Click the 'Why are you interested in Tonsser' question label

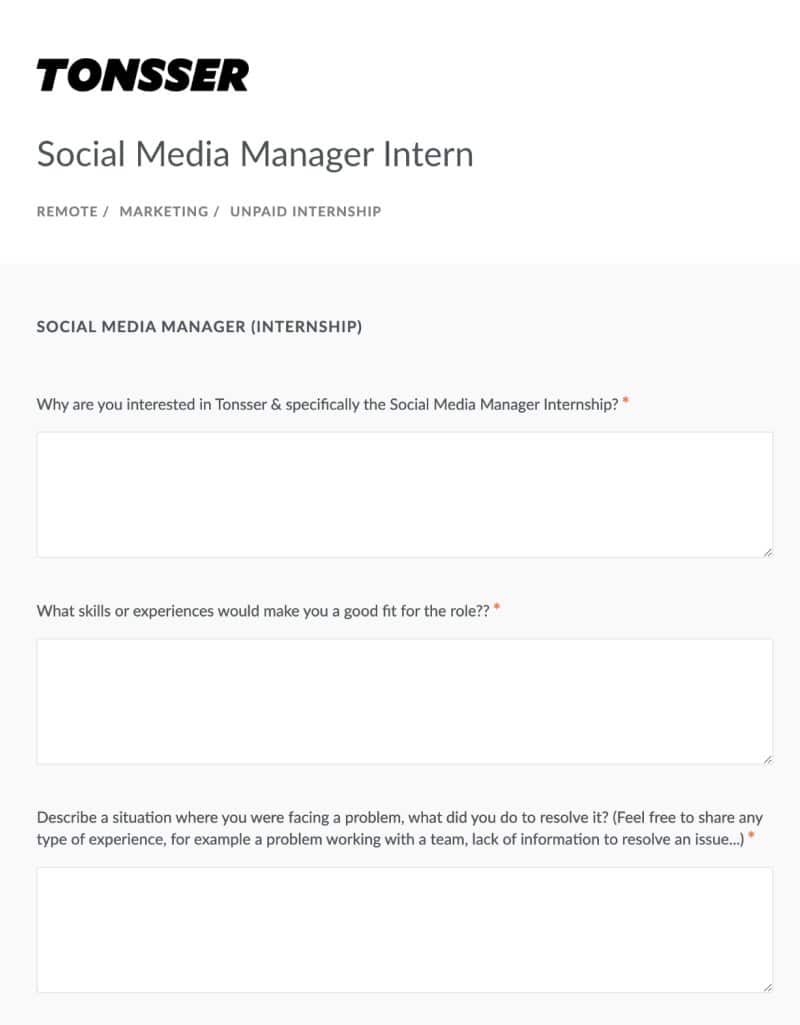(327, 405)
